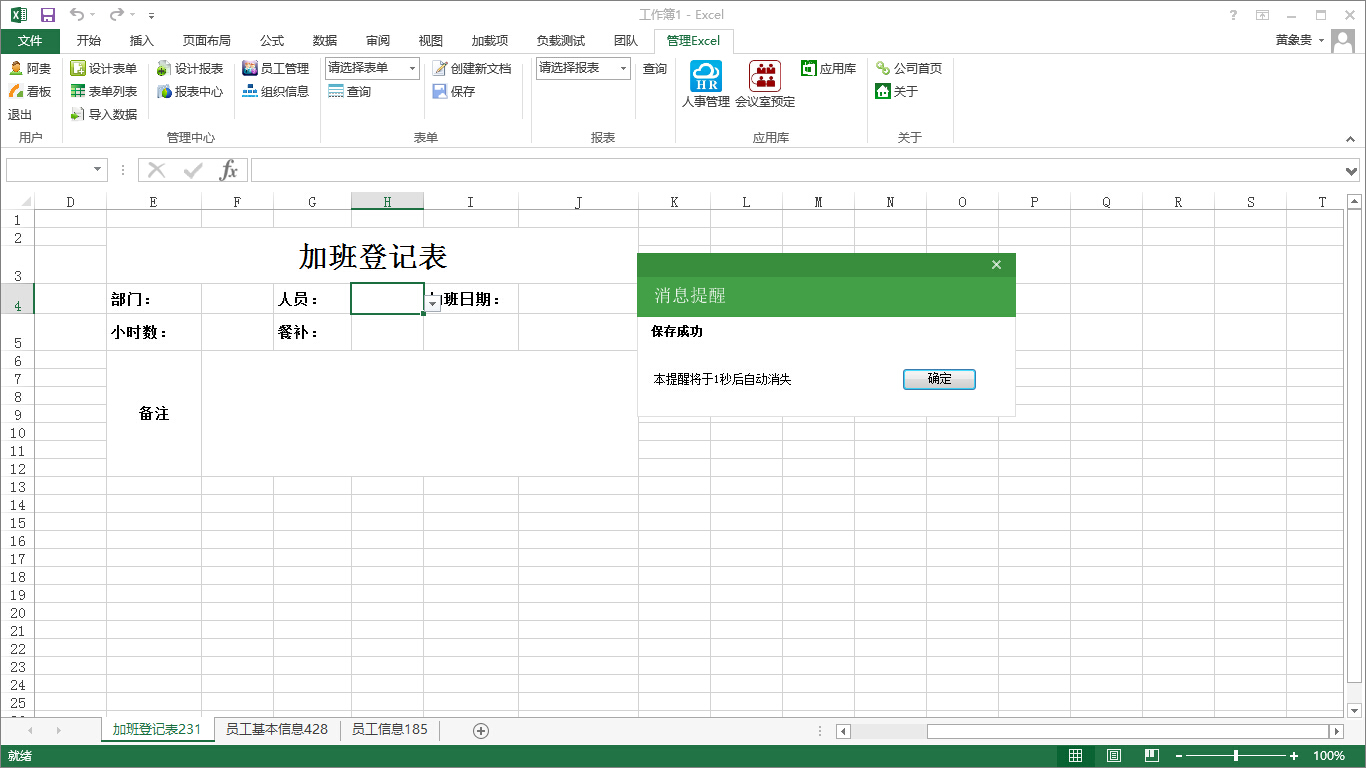Toggle Page Break Preview view
The width and height of the screenshot is (1366, 768).
pyautogui.click(x=1152, y=756)
